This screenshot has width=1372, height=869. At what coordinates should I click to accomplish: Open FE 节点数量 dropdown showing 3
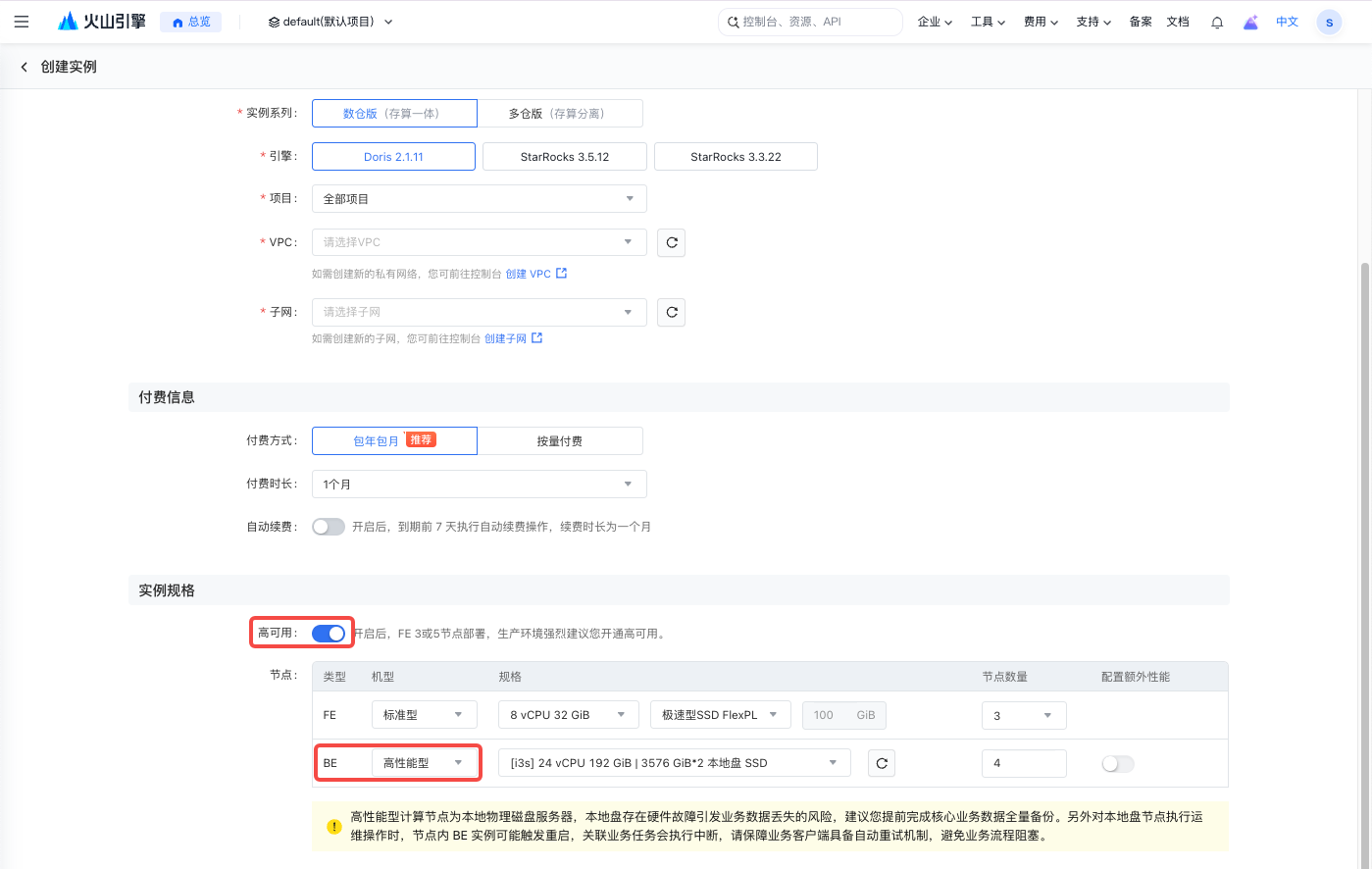pyautogui.click(x=1024, y=715)
